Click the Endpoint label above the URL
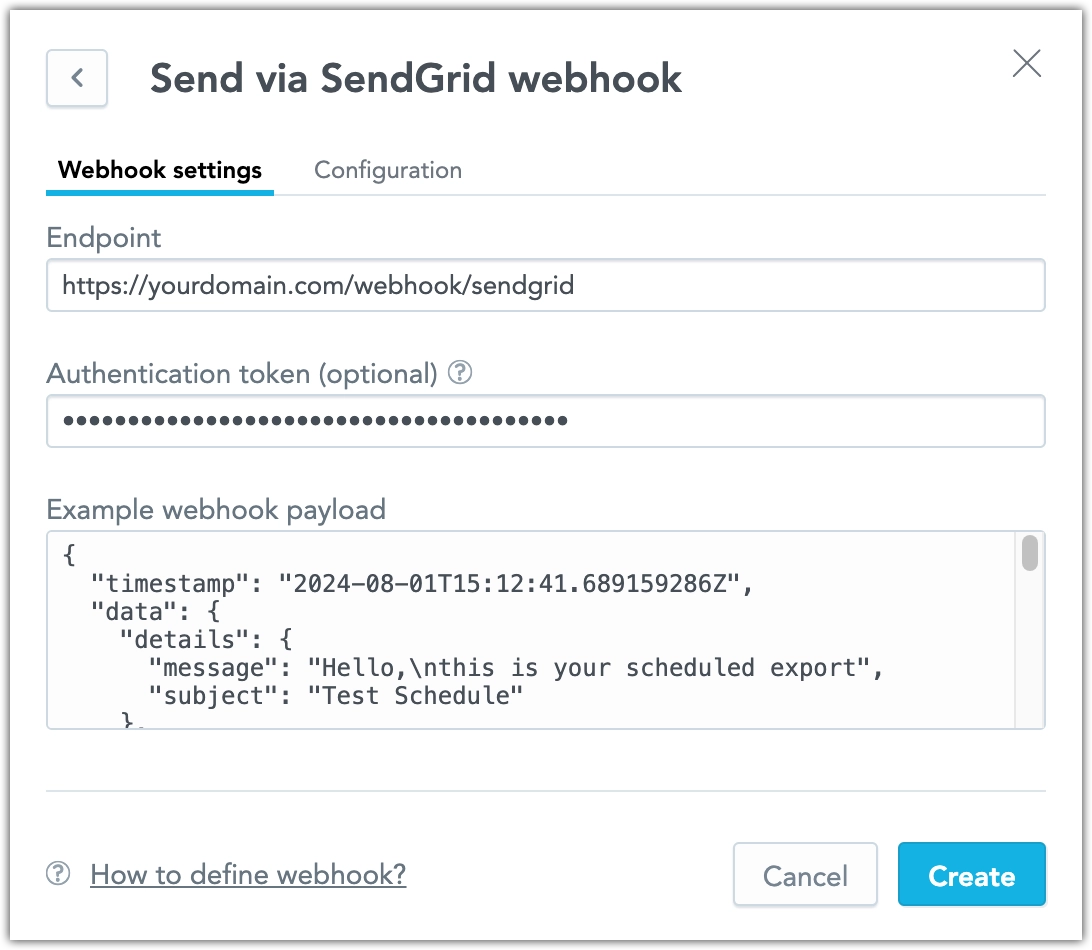Viewport: 1092px width, 950px height. (x=103, y=238)
